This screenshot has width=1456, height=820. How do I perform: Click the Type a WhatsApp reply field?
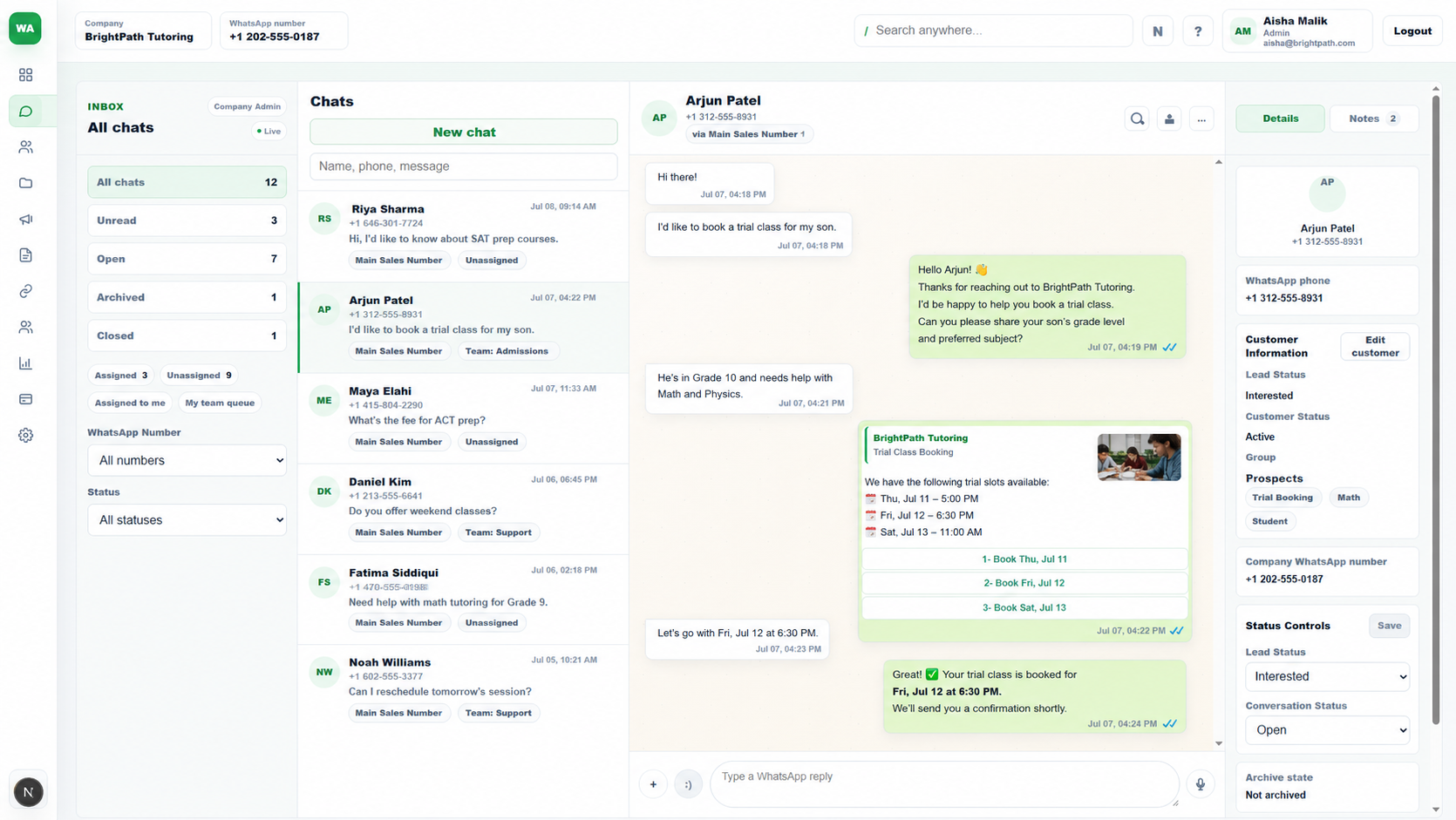(944, 784)
